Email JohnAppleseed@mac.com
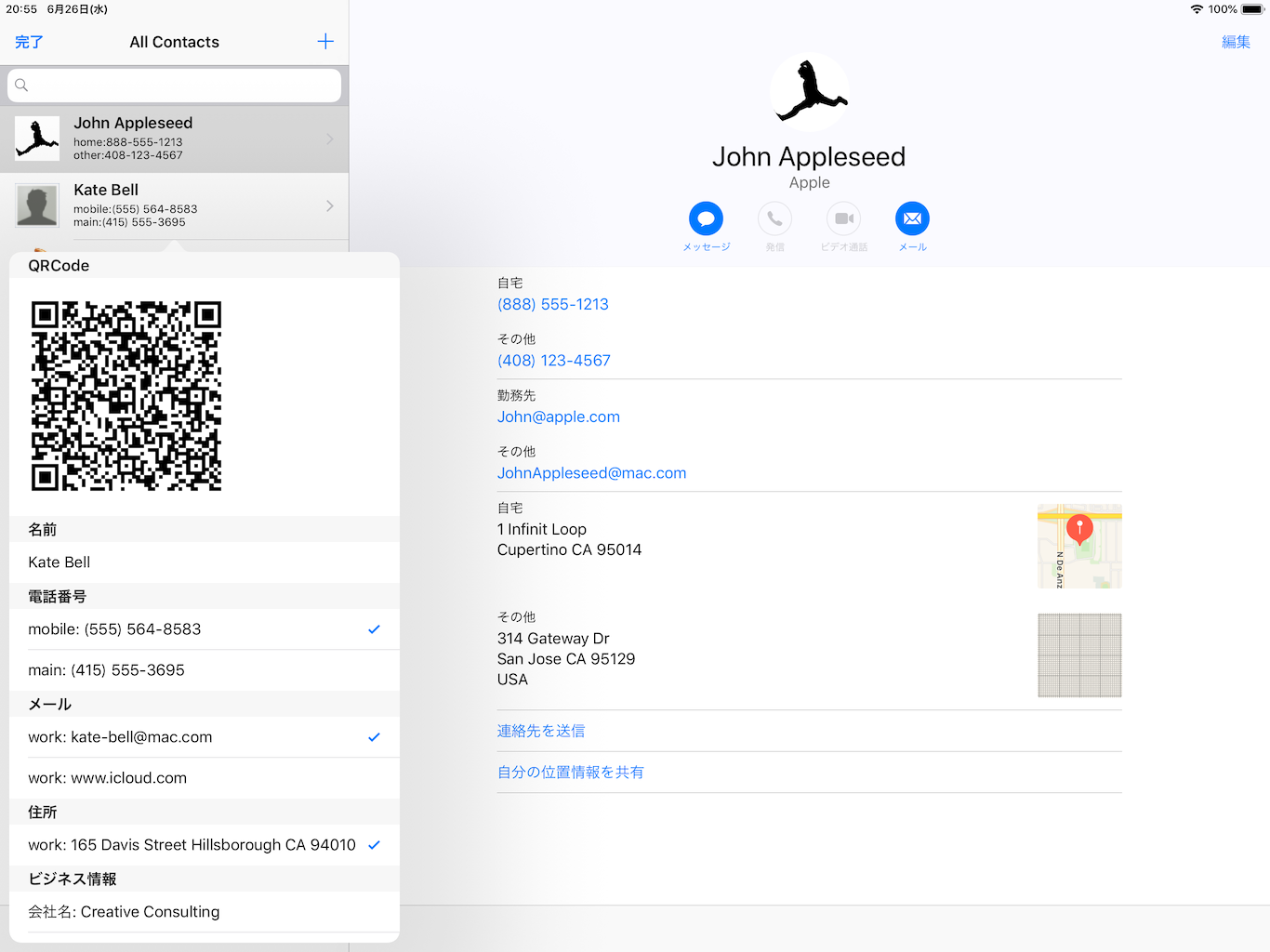Image resolution: width=1270 pixels, height=952 pixels. pyautogui.click(x=592, y=473)
